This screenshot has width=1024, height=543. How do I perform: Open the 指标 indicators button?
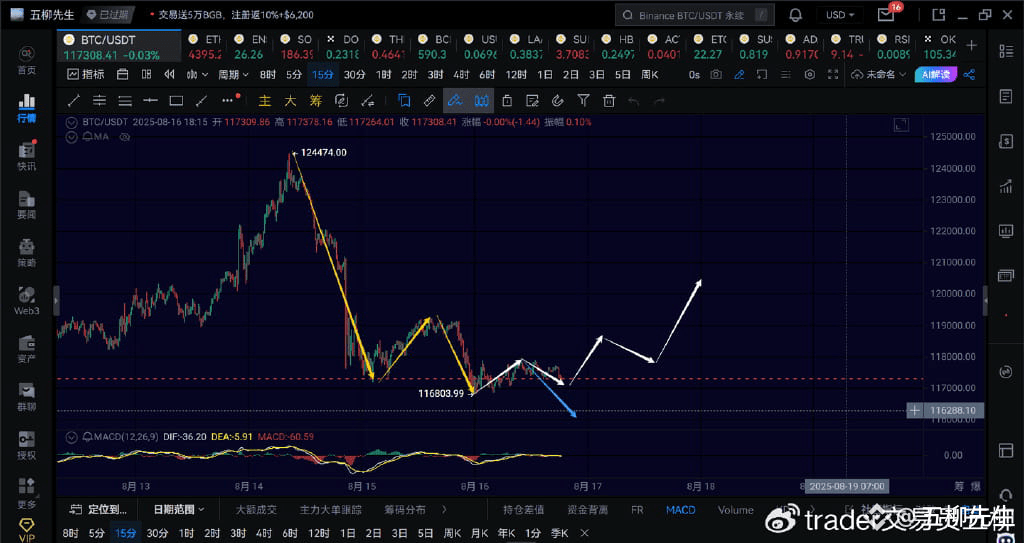pyautogui.click(x=86, y=74)
